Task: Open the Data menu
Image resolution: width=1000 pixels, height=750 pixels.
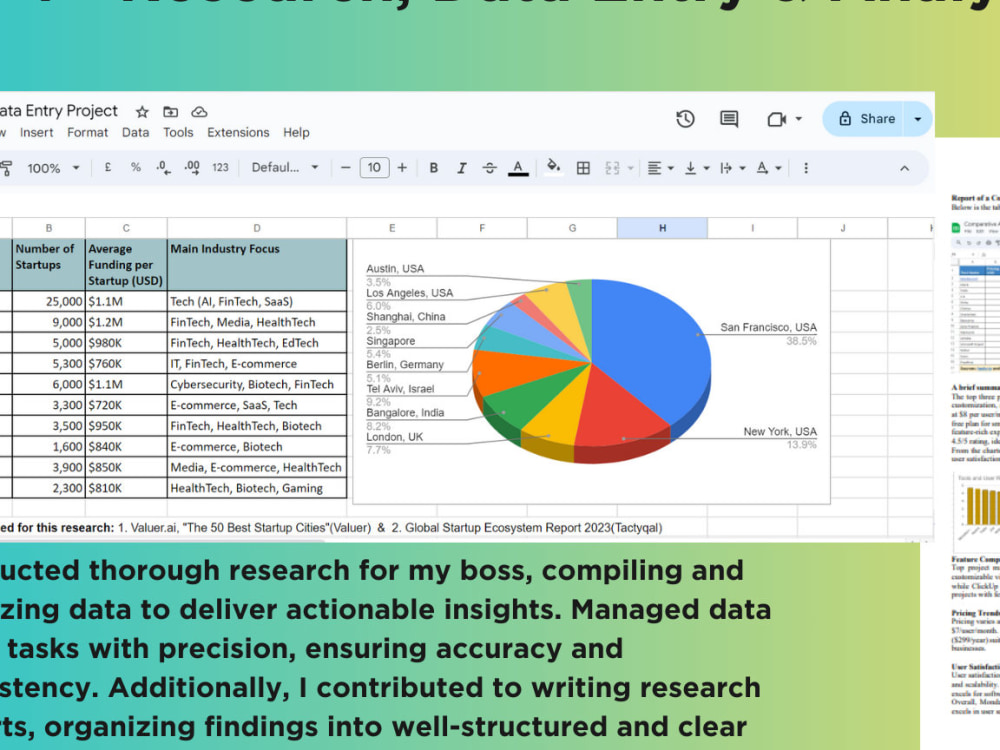Action: coord(135,133)
